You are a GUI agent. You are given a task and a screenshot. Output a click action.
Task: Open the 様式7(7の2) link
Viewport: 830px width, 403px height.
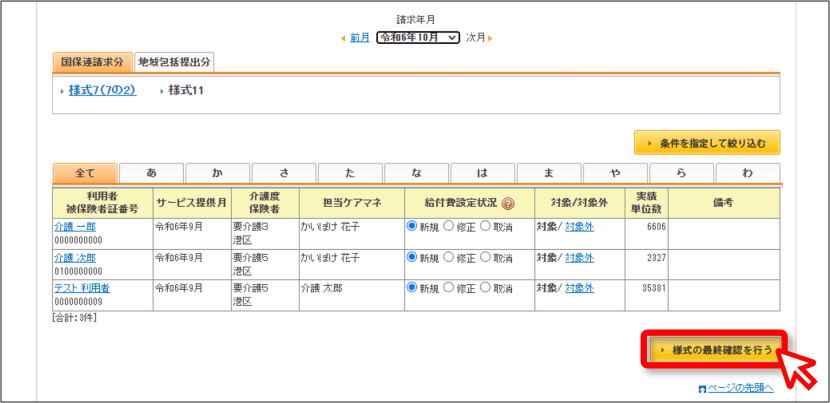click(102, 91)
